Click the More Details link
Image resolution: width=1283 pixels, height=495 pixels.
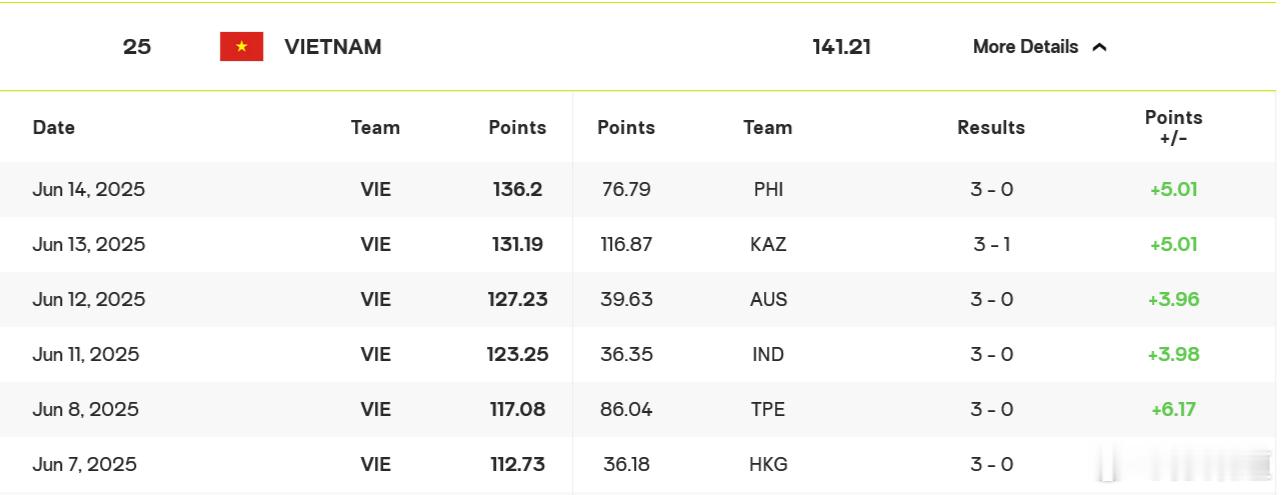point(1025,47)
